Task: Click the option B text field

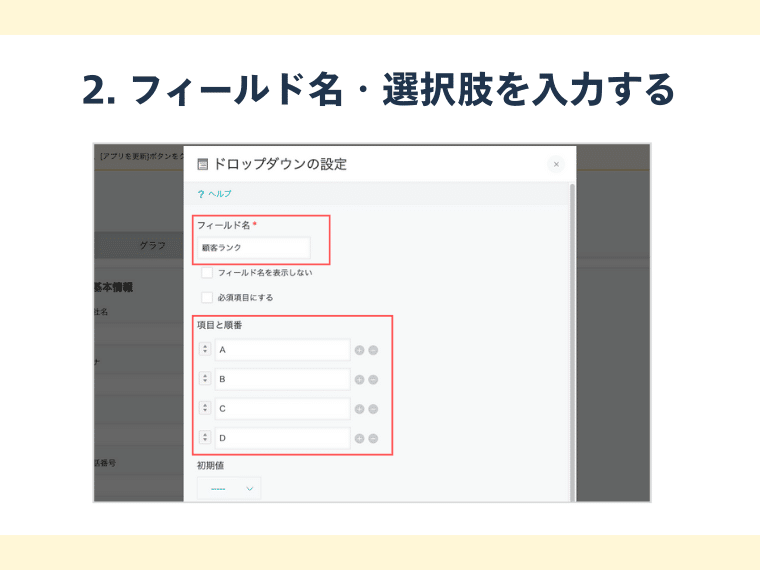Action: coord(282,380)
